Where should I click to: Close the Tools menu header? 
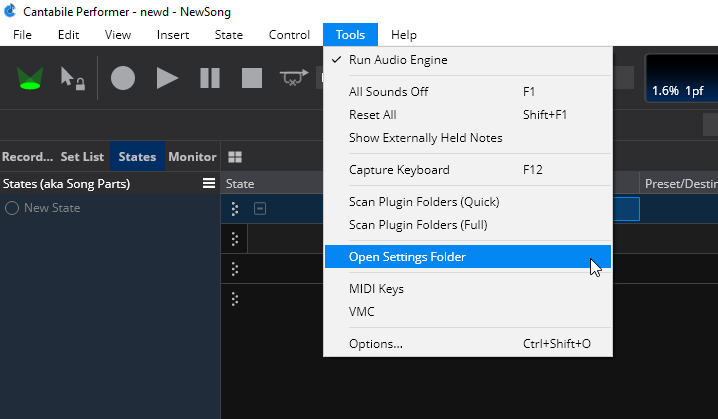(350, 35)
